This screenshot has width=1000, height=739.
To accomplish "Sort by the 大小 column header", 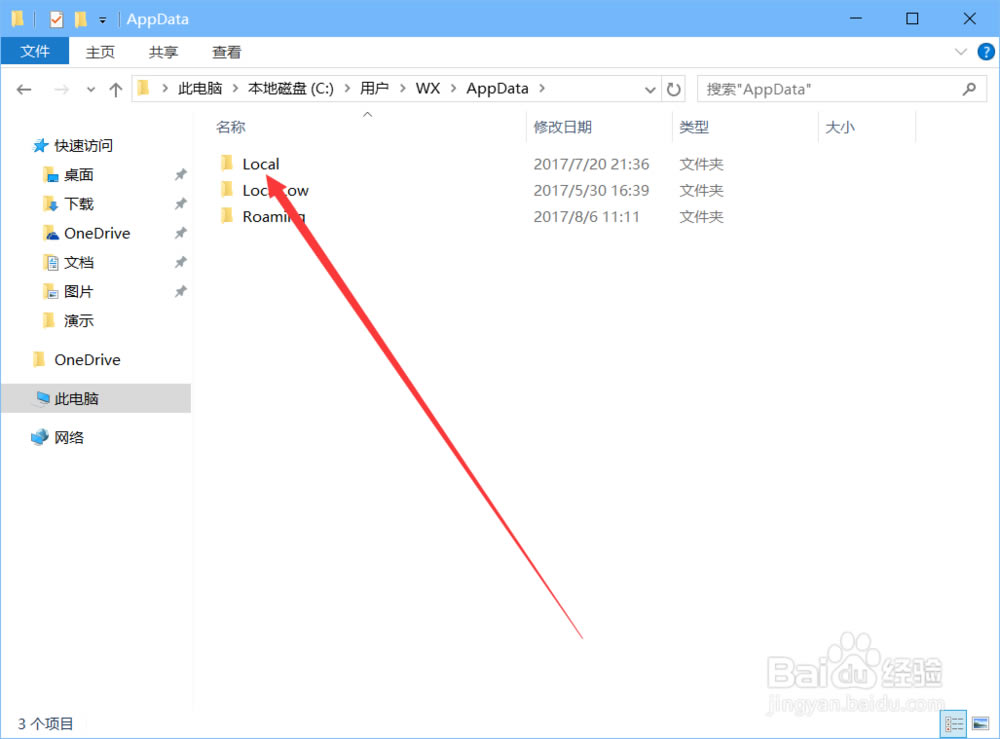I will click(x=840, y=127).
